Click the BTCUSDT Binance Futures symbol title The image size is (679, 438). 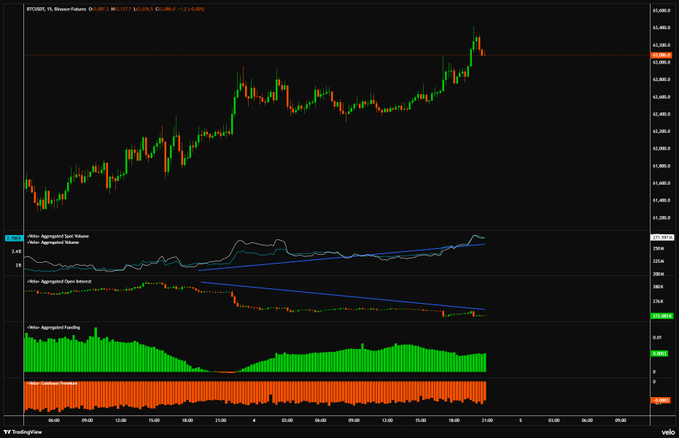[x=57, y=9]
